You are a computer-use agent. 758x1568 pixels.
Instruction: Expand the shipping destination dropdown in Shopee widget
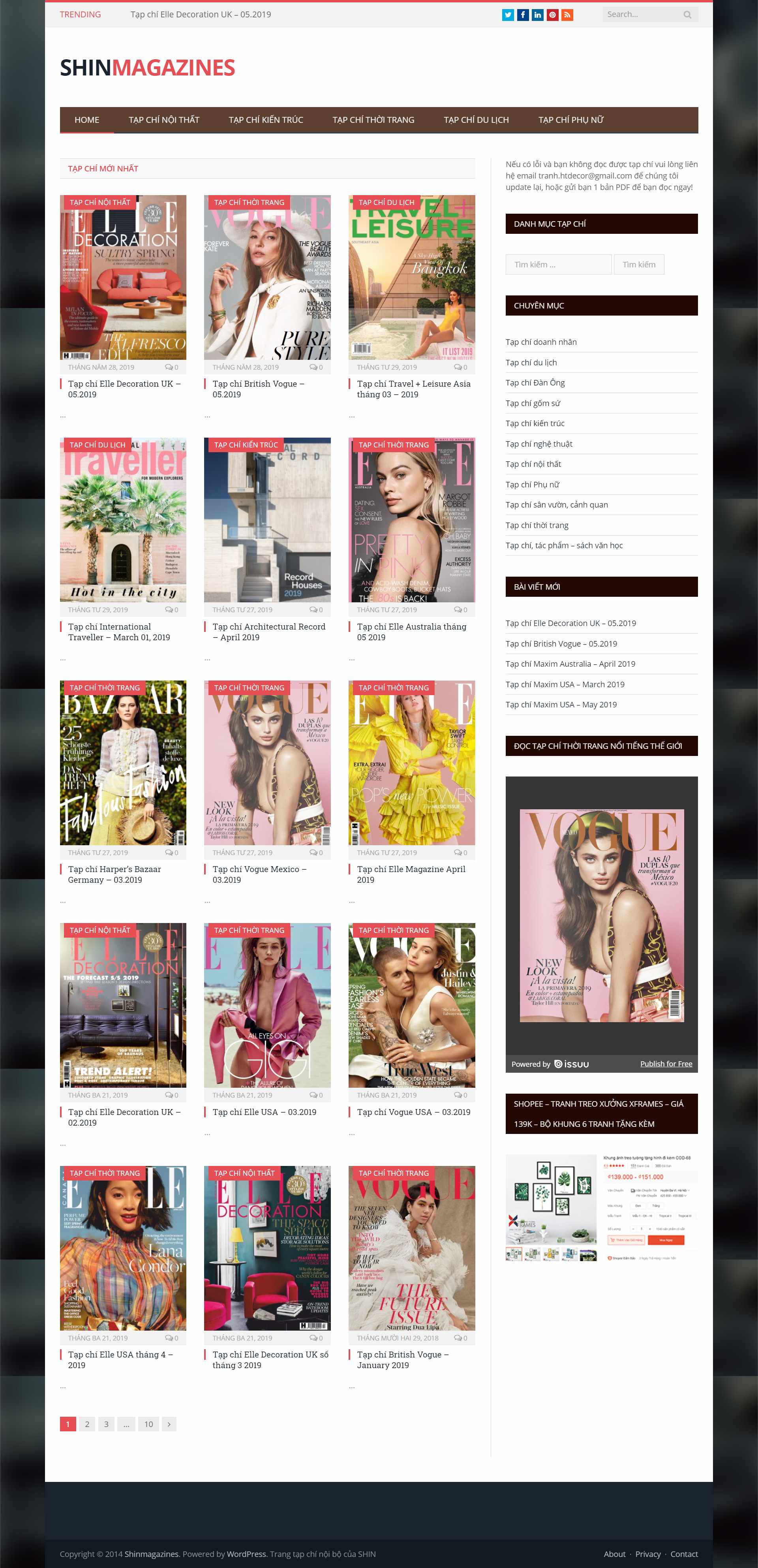pos(674,1190)
